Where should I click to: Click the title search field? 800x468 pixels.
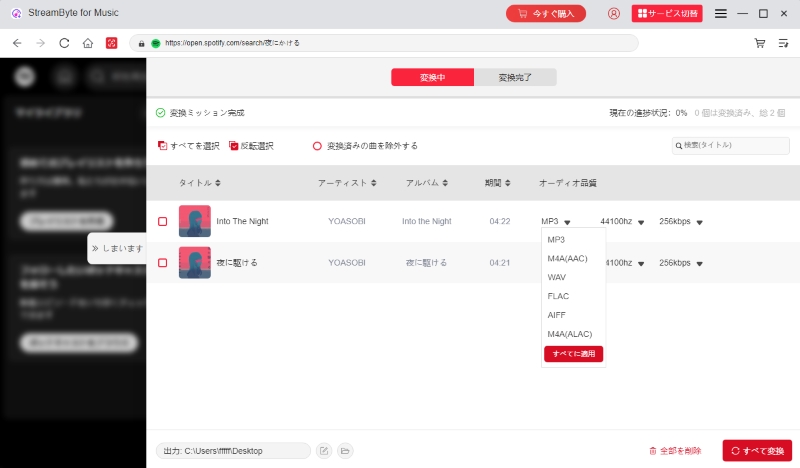pyautogui.click(x=731, y=145)
